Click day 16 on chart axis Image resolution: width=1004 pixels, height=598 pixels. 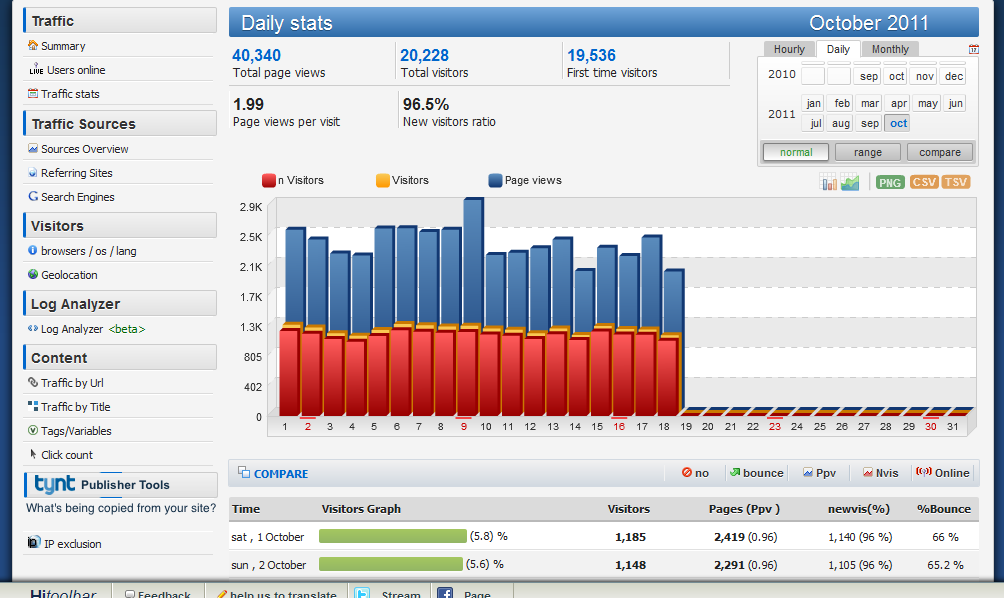click(x=619, y=426)
